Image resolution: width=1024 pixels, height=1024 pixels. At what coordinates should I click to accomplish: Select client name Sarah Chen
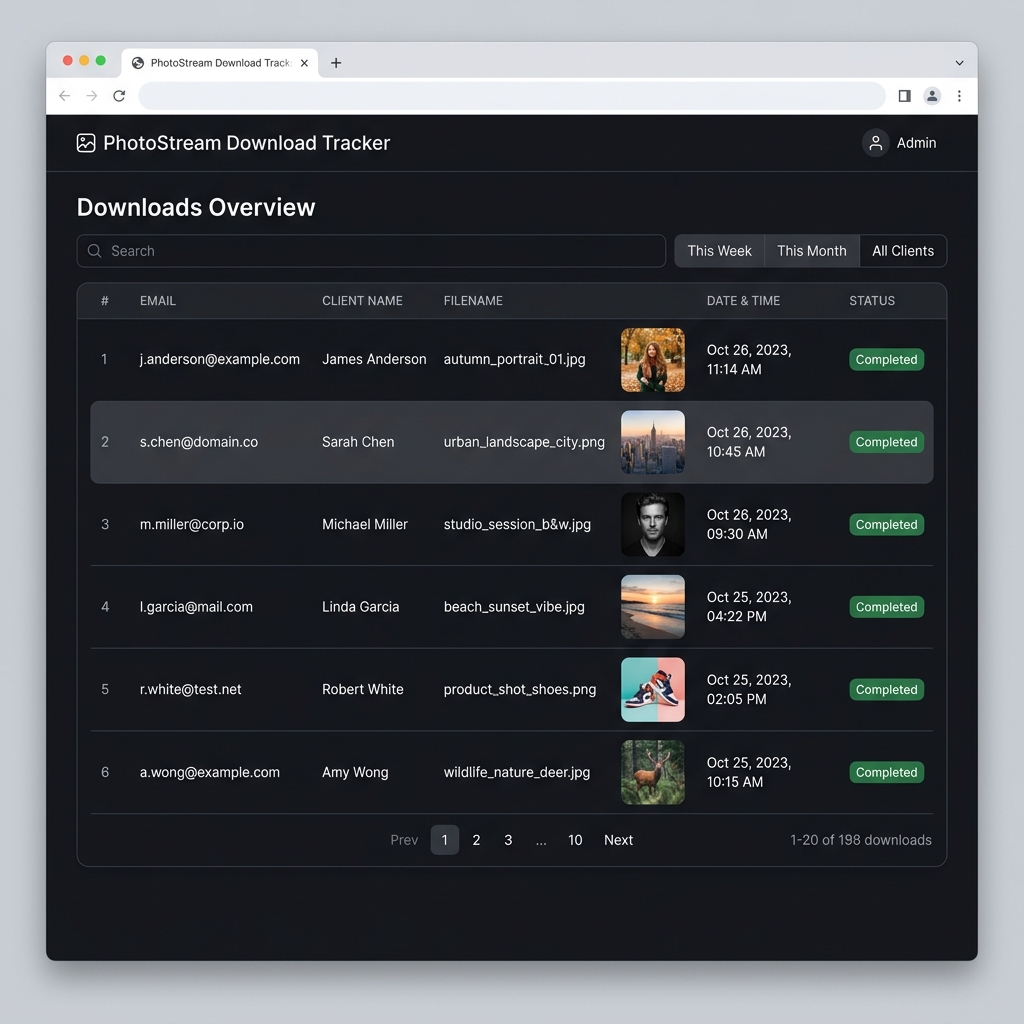click(358, 442)
